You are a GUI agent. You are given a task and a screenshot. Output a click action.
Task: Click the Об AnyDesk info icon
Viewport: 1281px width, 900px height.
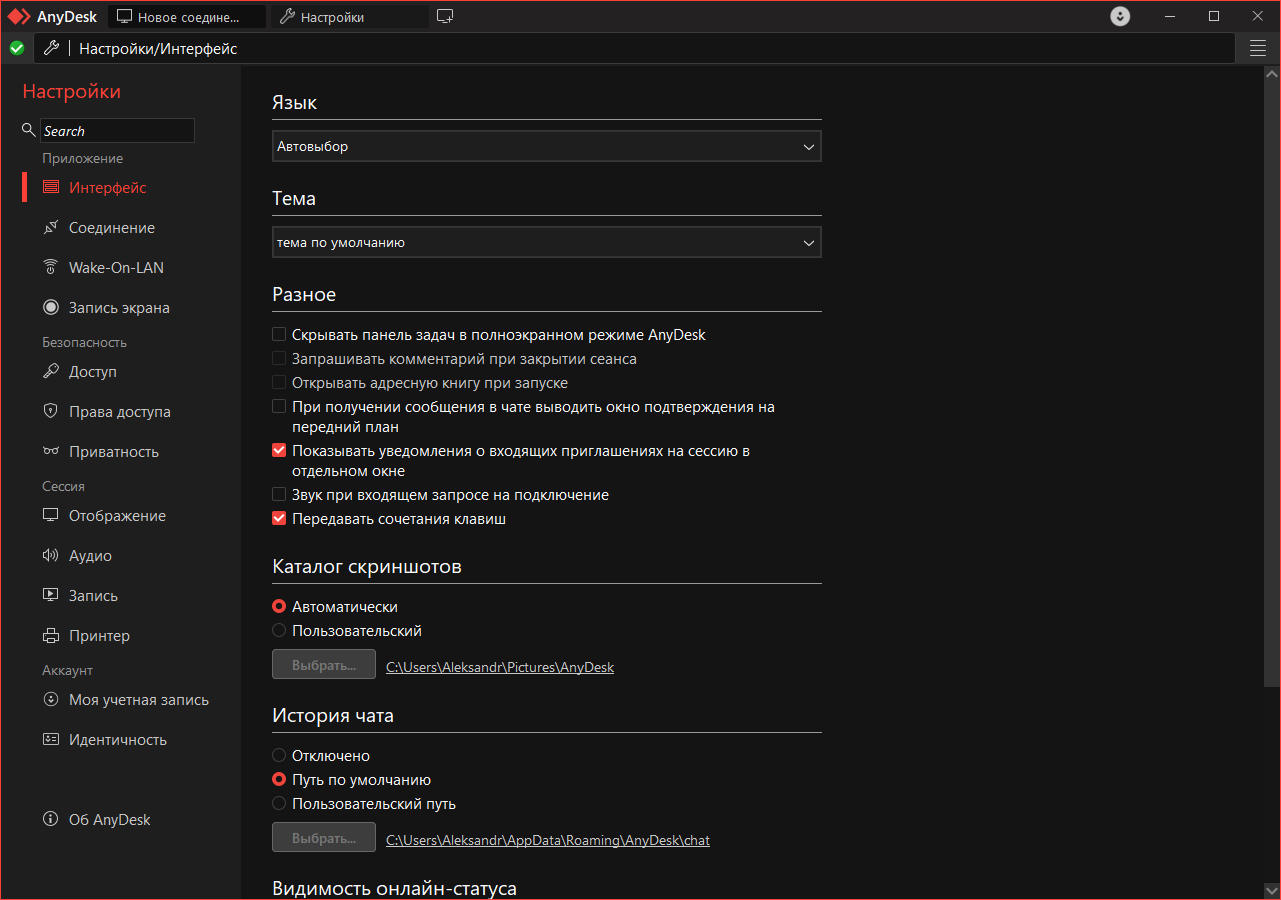(51, 820)
